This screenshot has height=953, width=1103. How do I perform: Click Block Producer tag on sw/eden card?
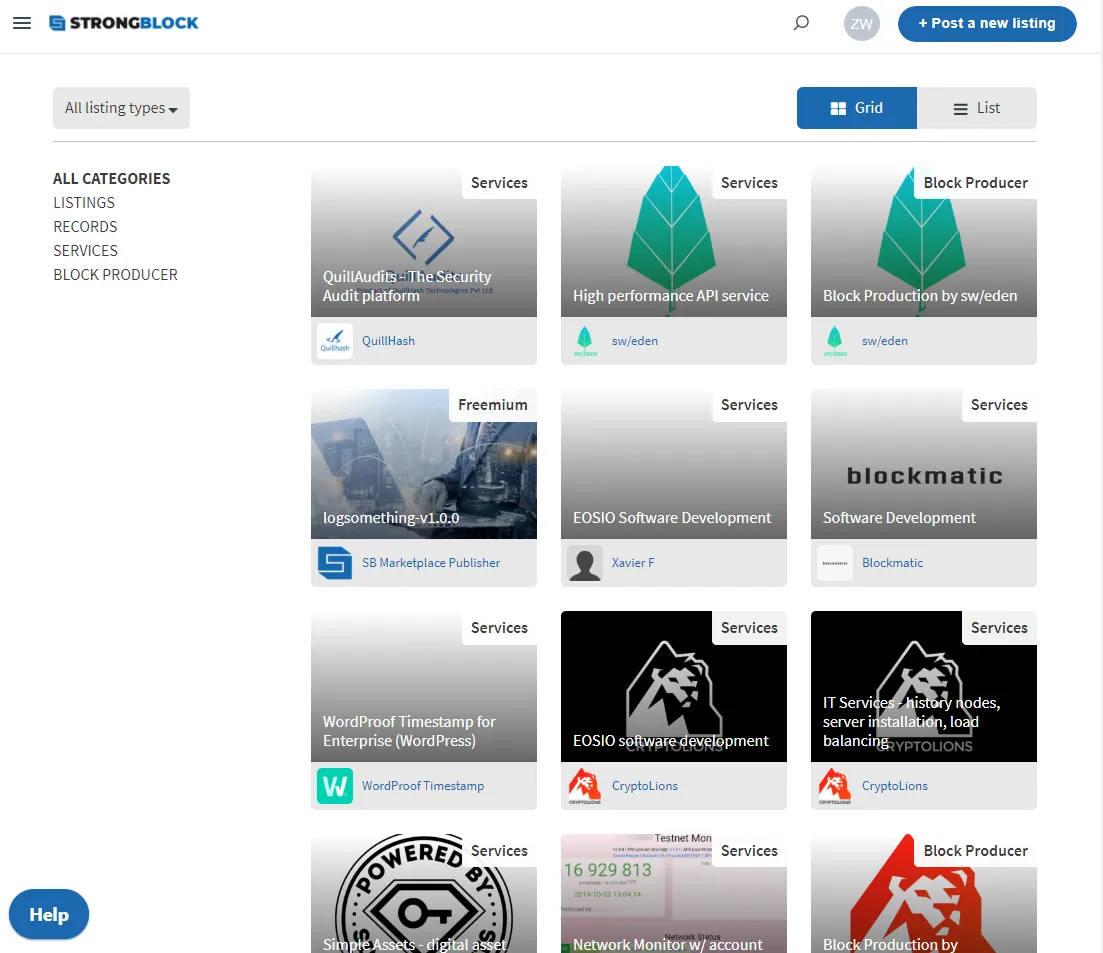(x=975, y=183)
